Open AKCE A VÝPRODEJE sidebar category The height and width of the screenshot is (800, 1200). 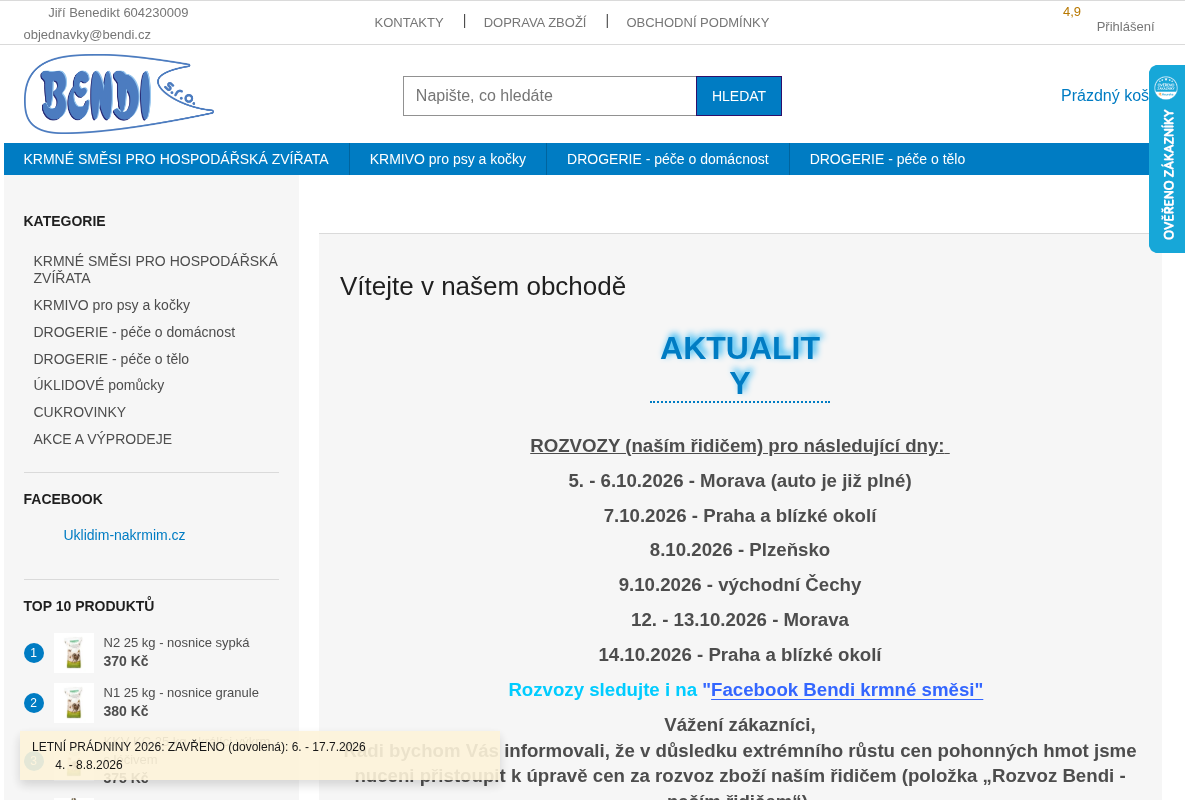(103, 439)
